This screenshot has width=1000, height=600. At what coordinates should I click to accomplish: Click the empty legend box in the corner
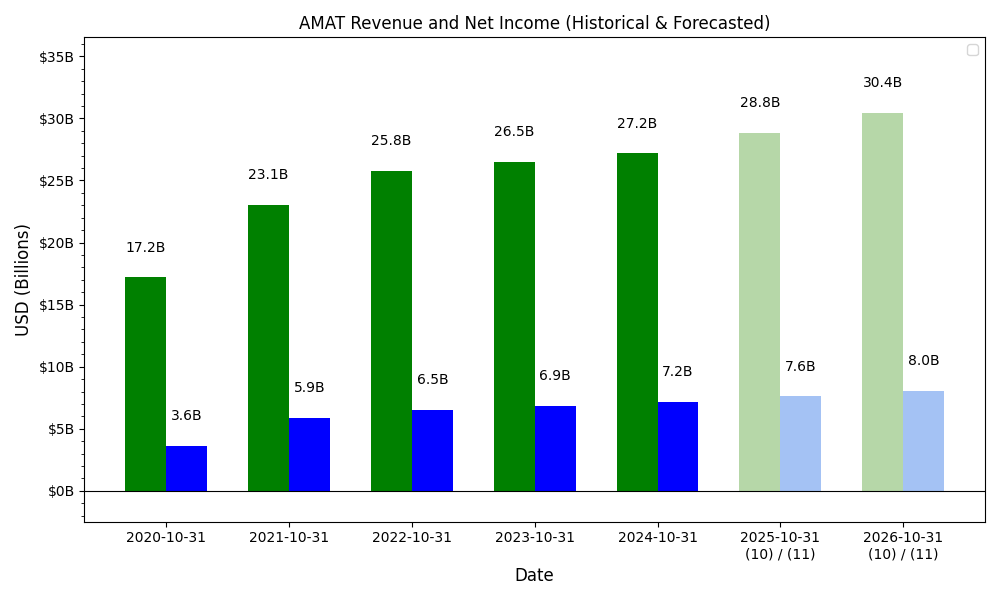(x=973, y=50)
